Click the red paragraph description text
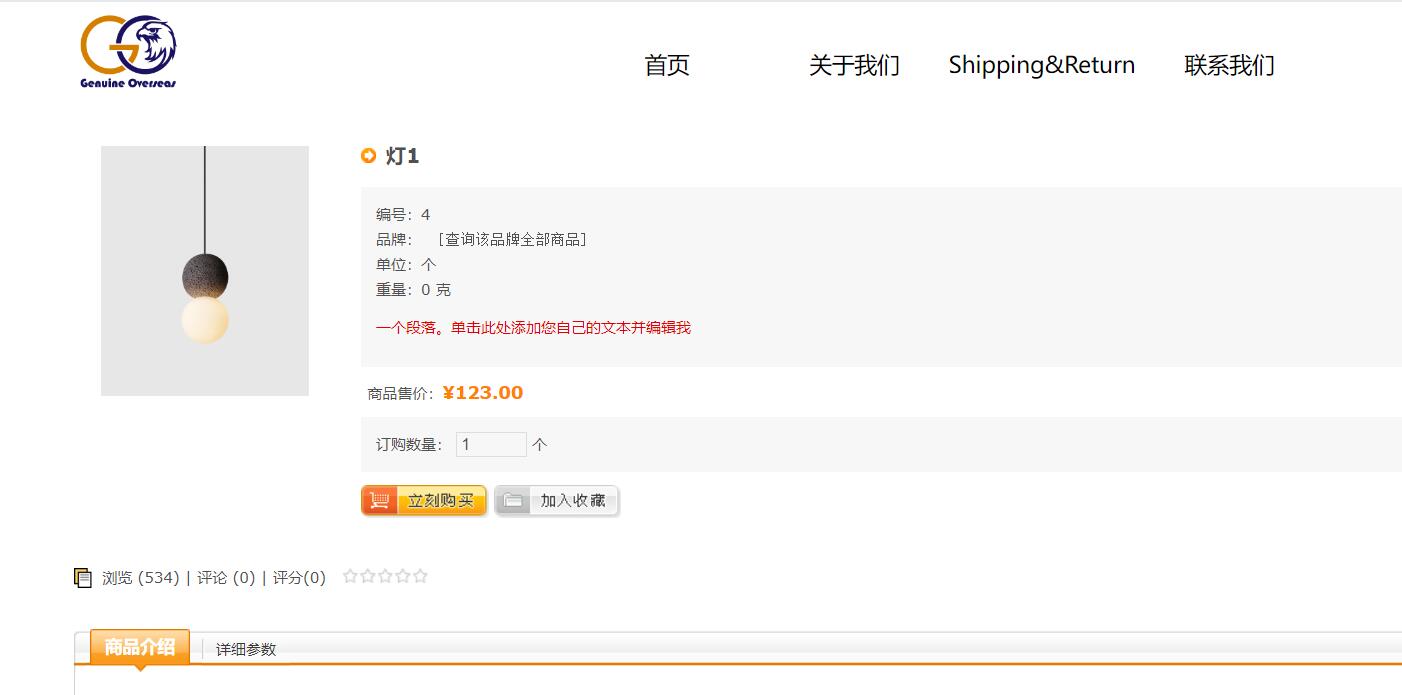Screen dimensions: 1402x695 click(x=533, y=328)
